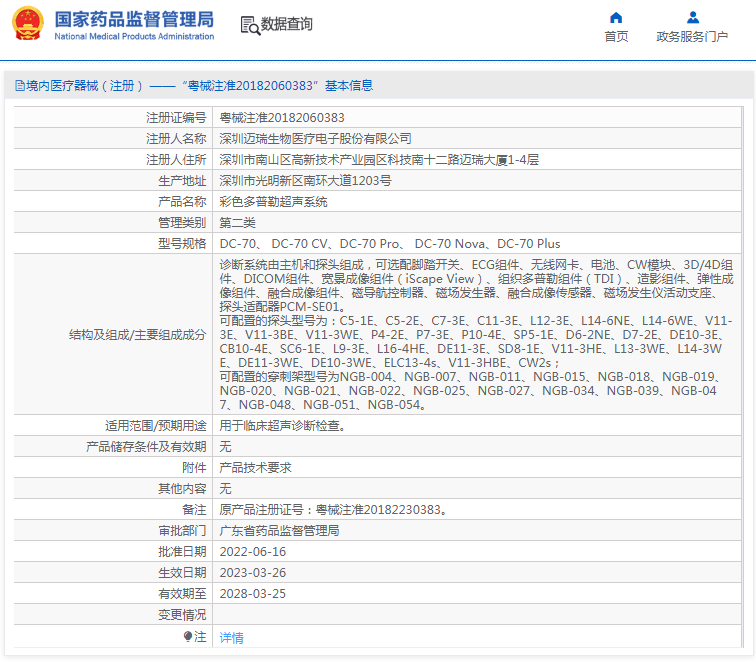The image size is (756, 662).
Task: Click remark 原产品注册证号 value
Action: (334, 510)
